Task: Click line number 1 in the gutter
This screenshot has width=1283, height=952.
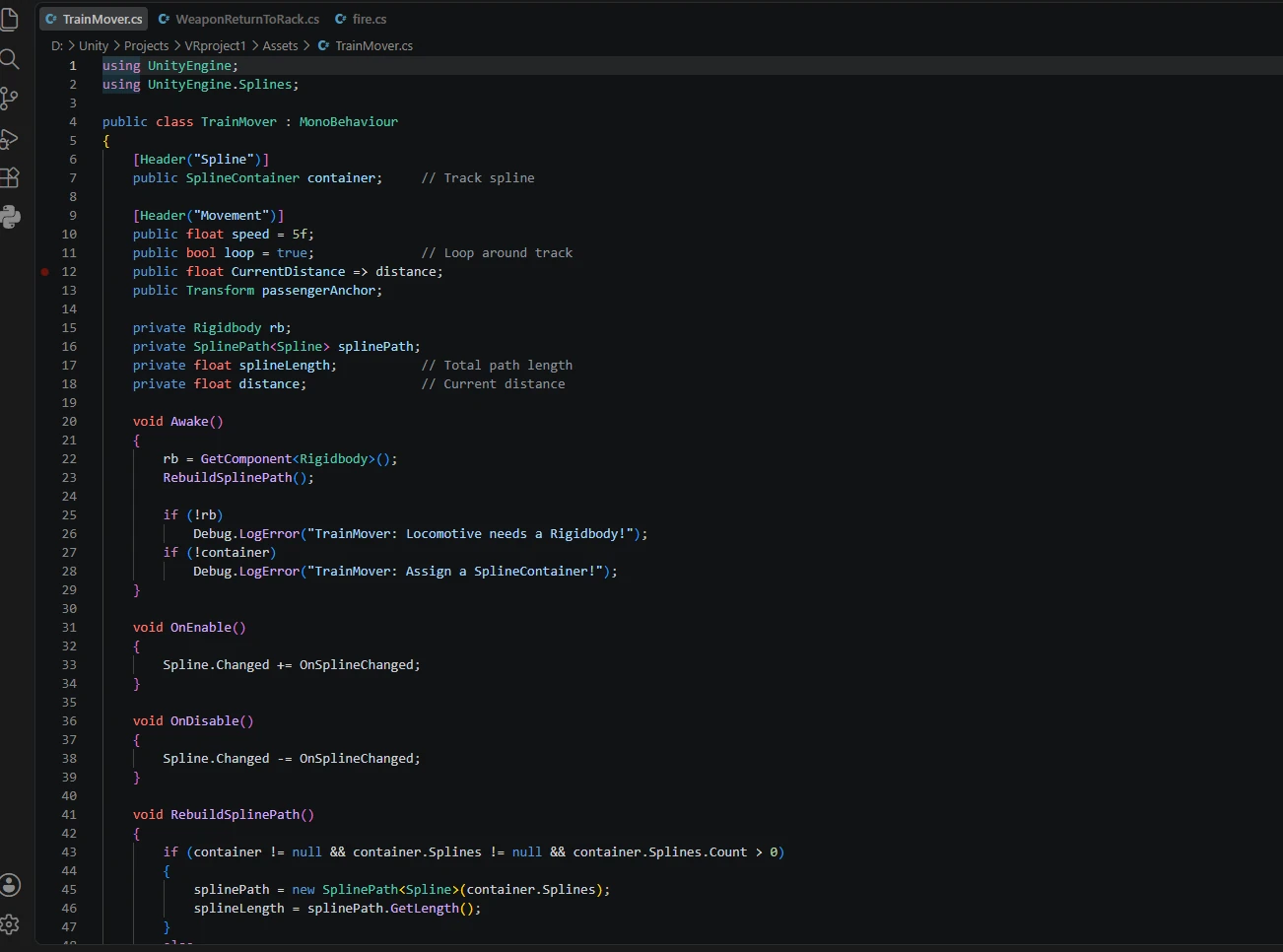Action: [x=72, y=65]
